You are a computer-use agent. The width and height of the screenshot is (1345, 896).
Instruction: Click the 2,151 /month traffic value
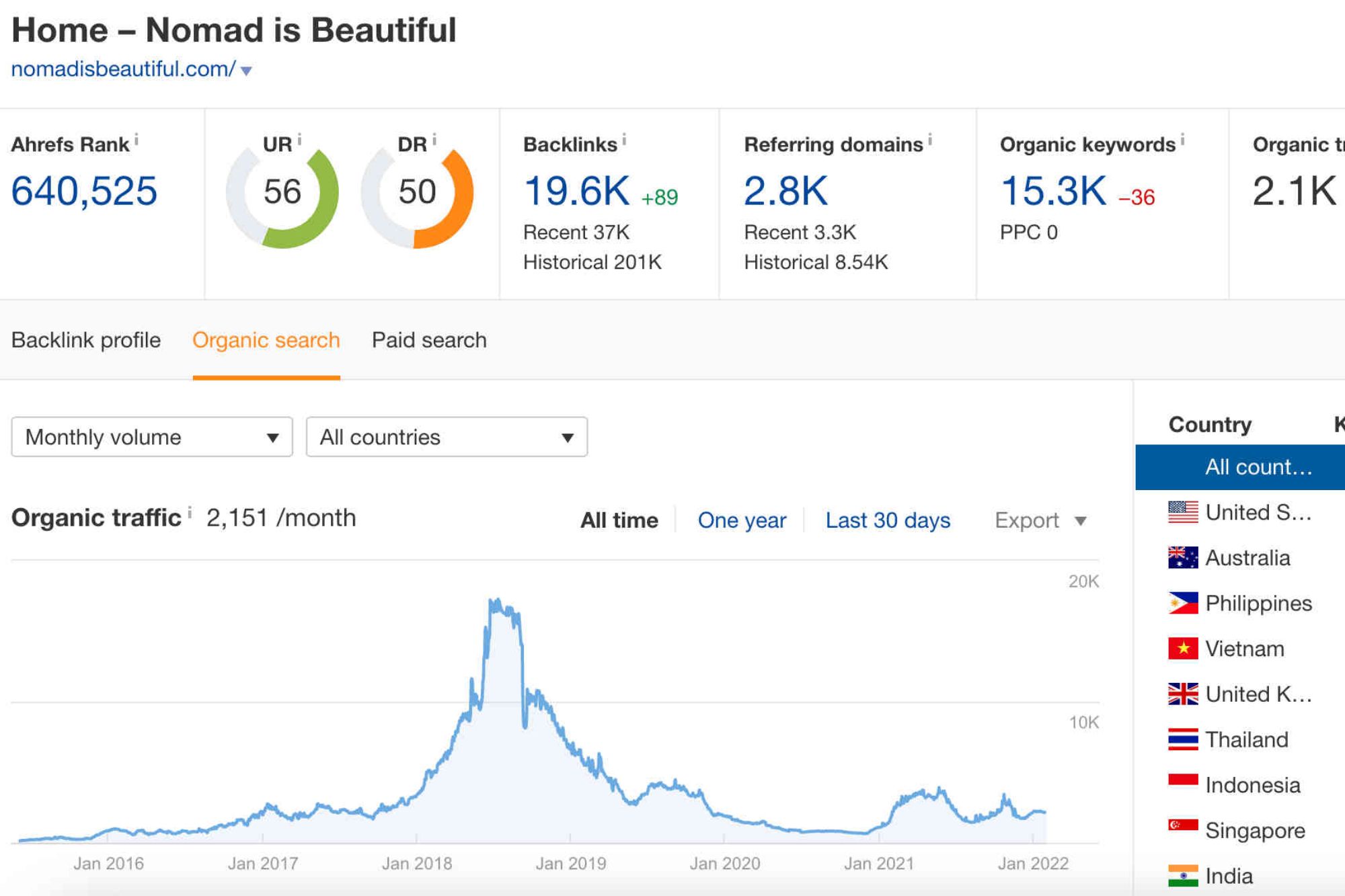[281, 518]
